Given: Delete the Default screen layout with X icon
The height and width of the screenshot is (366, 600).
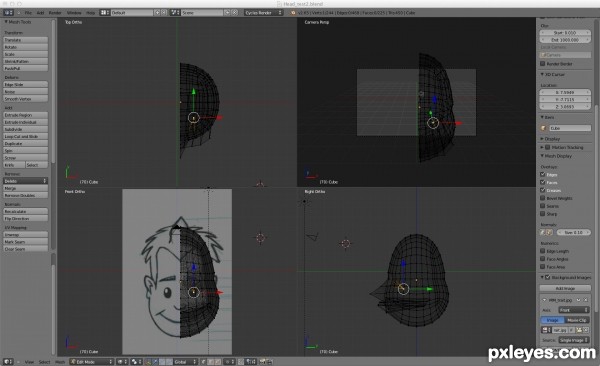Looking at the screenshot, I should (x=164, y=13).
